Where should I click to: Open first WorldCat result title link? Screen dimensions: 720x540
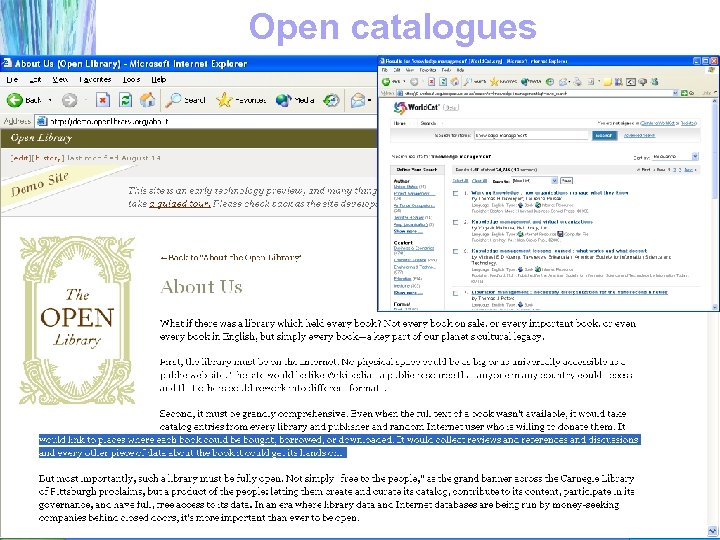pos(550,193)
